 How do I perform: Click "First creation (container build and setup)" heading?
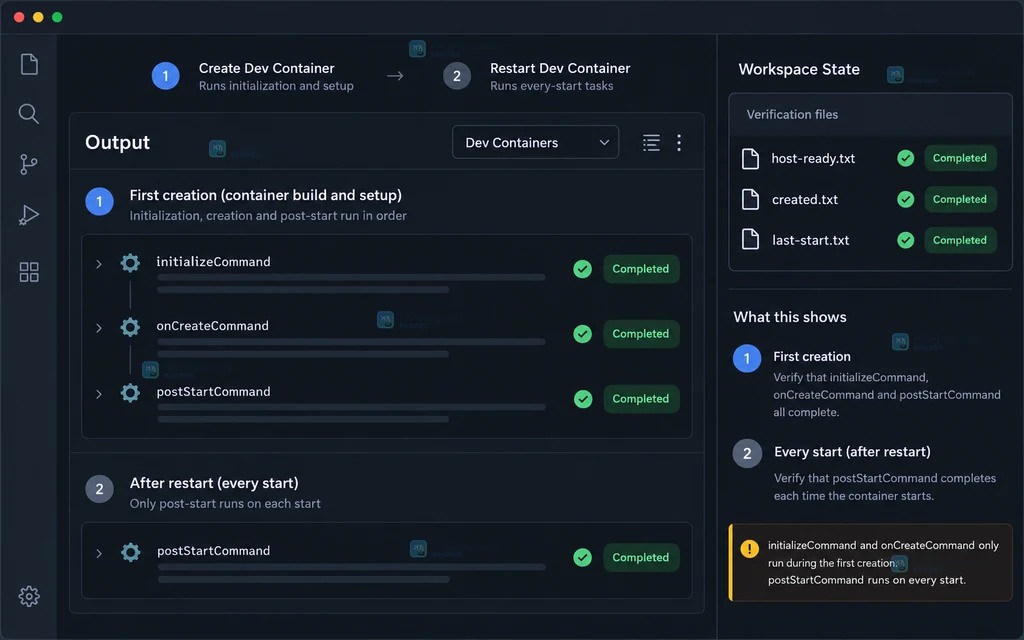pos(266,195)
